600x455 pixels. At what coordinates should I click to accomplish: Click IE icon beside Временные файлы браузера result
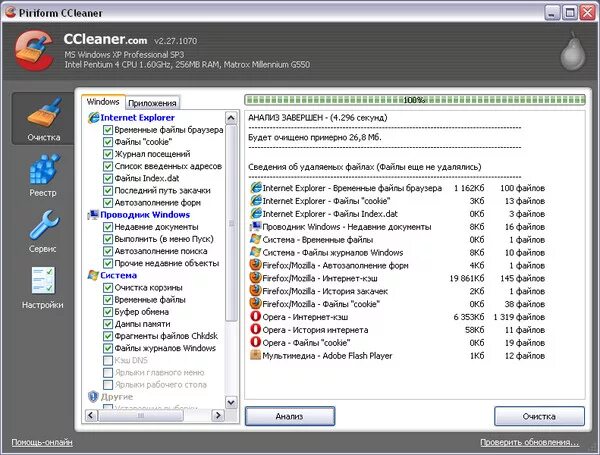coord(256,188)
